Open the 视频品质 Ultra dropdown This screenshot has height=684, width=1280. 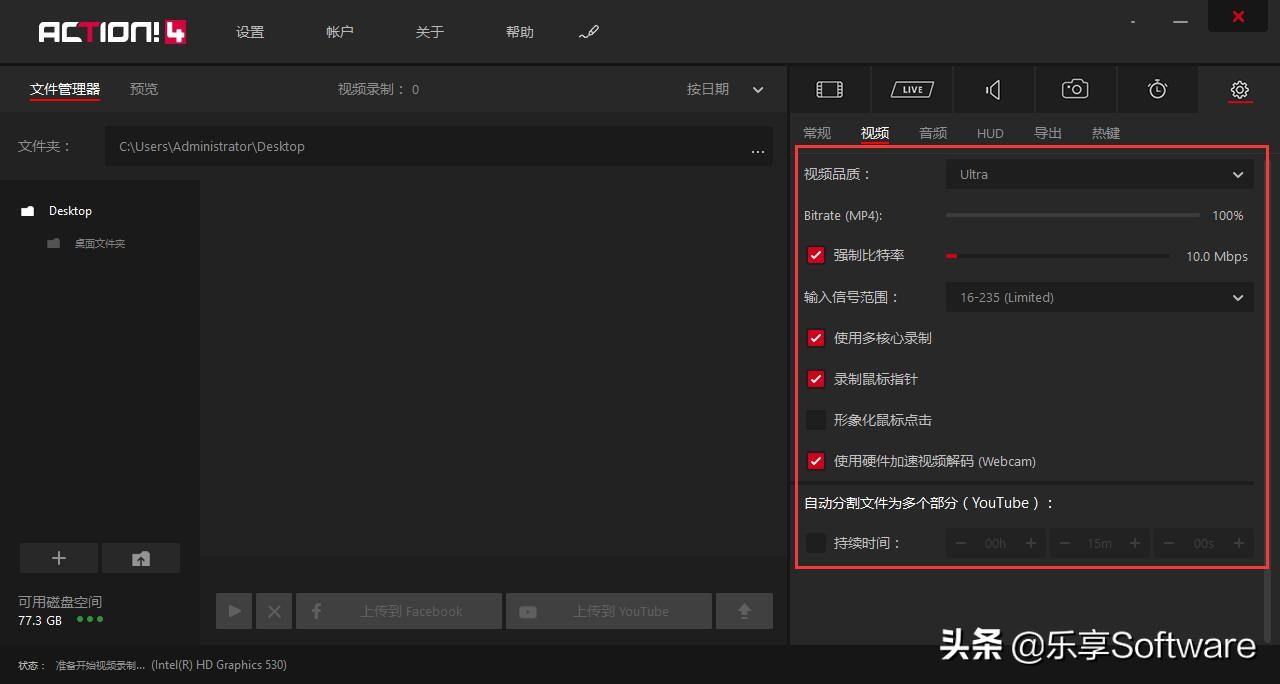[1099, 174]
